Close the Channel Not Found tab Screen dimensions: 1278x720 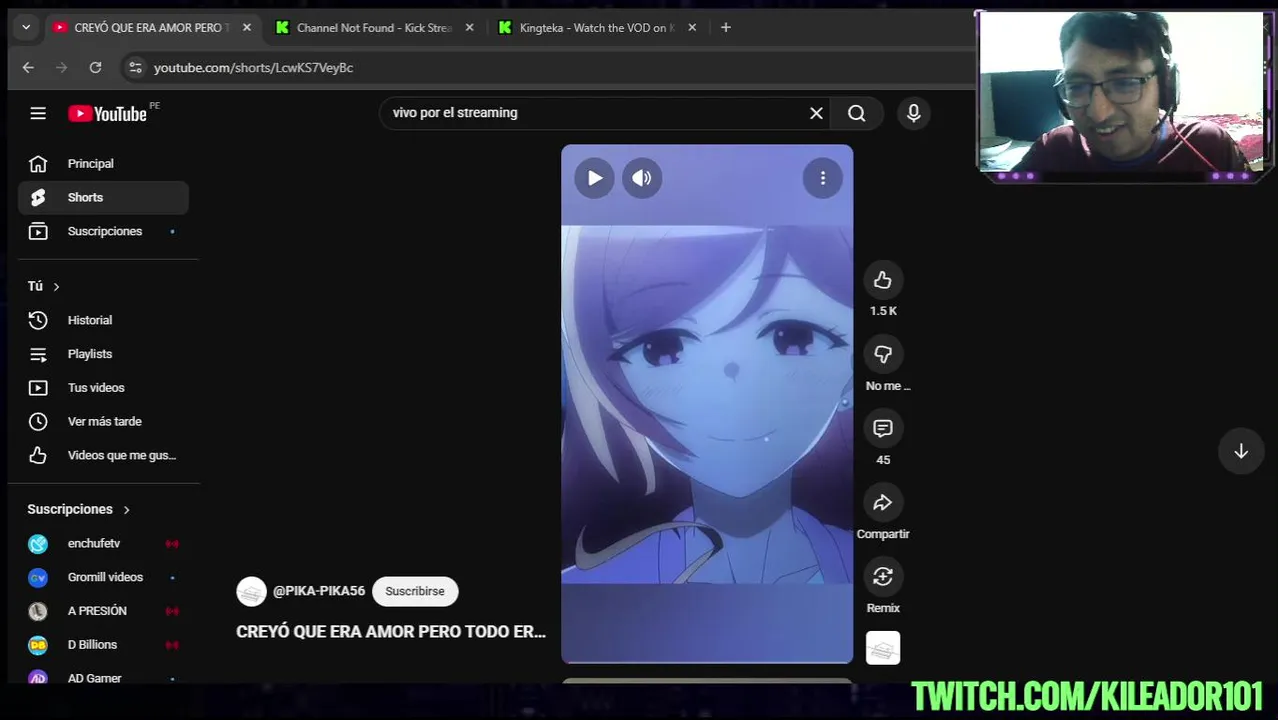tap(469, 28)
